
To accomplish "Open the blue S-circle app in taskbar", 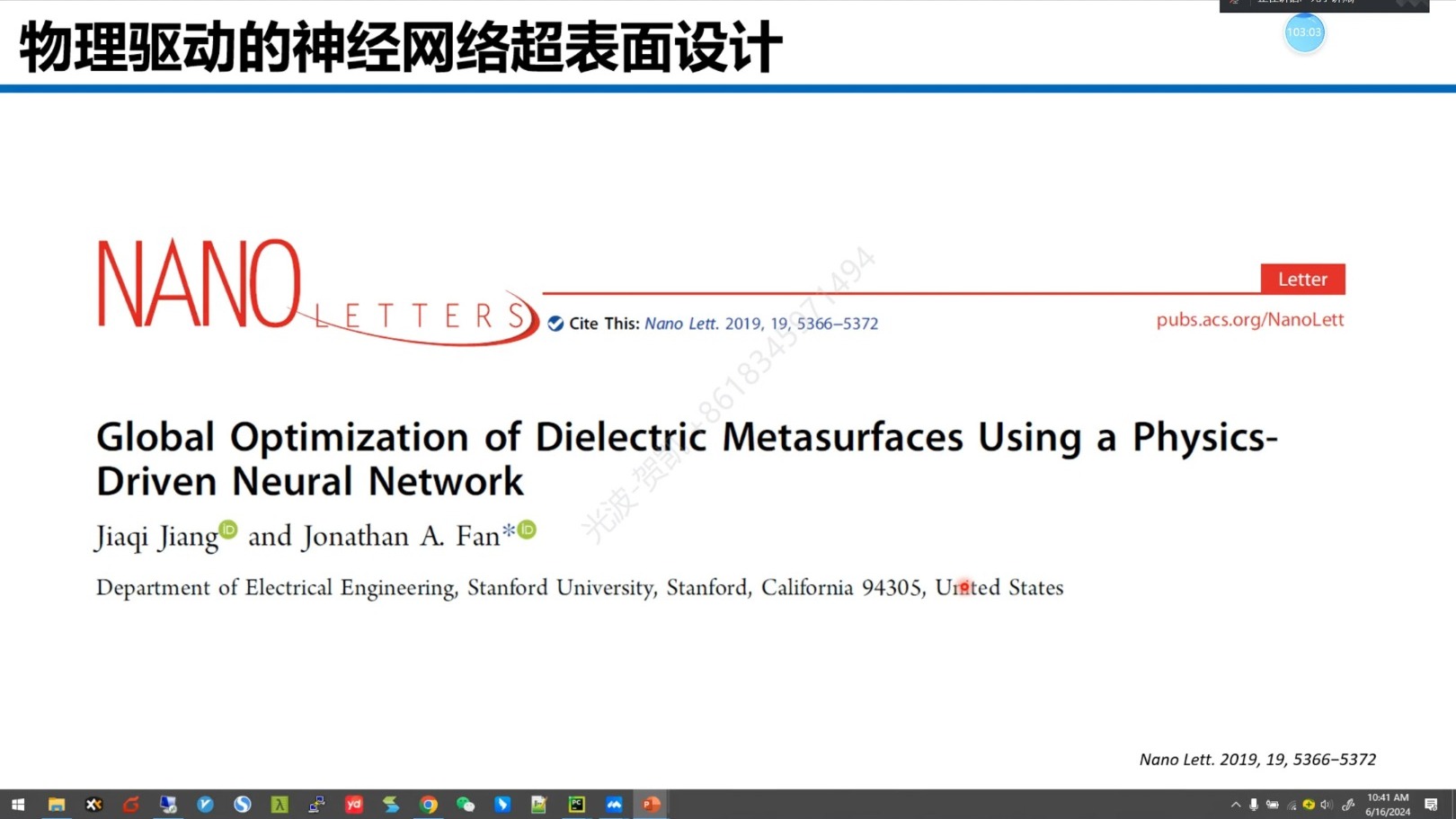I will tap(243, 805).
